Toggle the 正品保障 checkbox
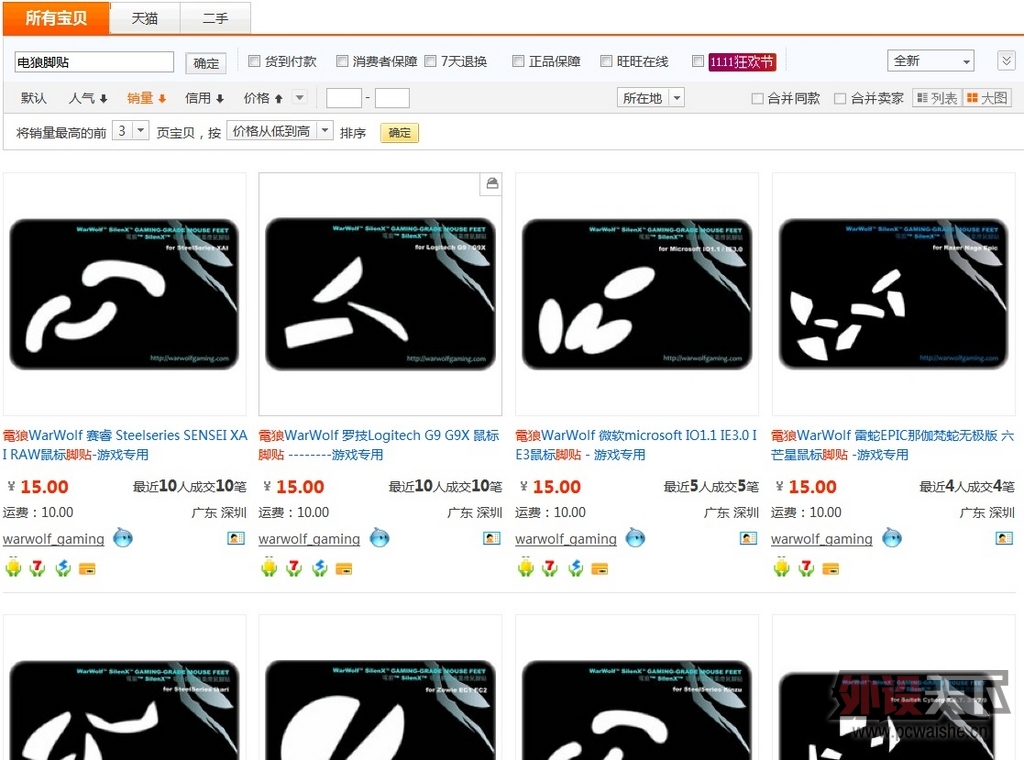This screenshot has height=760, width=1024. pyautogui.click(x=518, y=61)
